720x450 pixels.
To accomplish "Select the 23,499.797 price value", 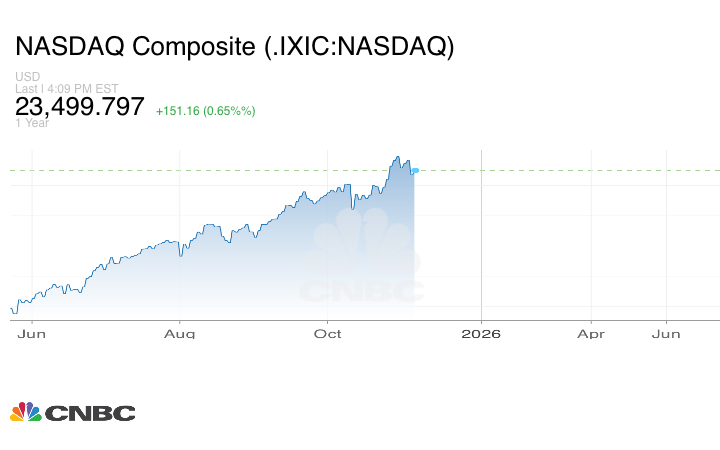I will click(80, 107).
